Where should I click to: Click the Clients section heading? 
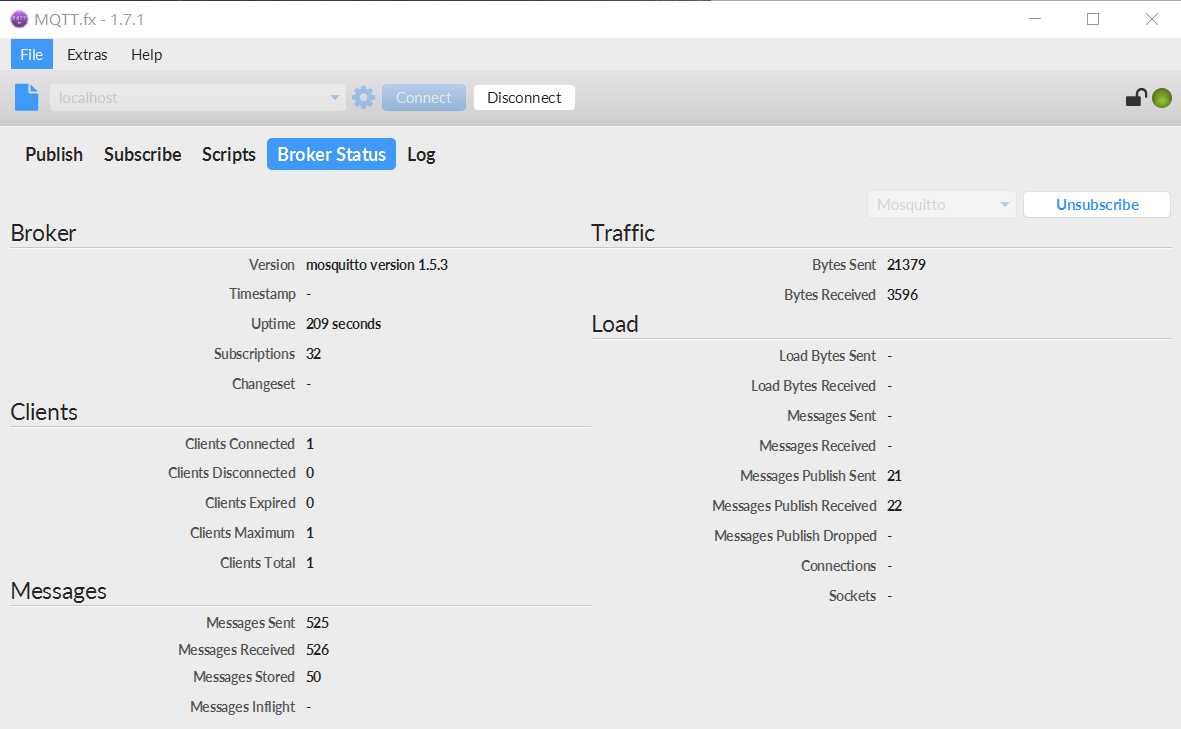(x=44, y=413)
